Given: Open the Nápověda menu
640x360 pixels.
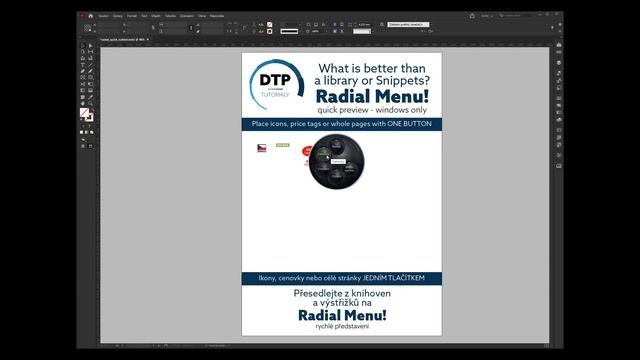Looking at the screenshot, I should tap(217, 16).
